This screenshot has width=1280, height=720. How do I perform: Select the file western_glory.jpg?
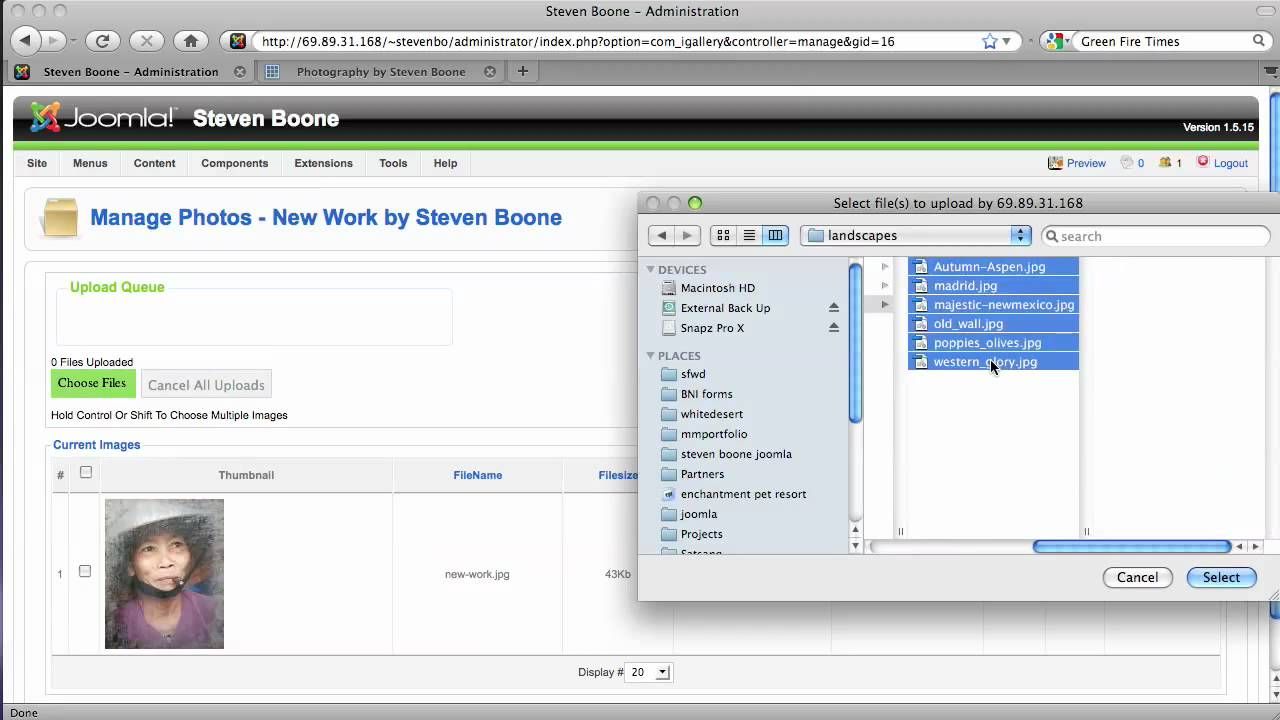click(x=993, y=362)
